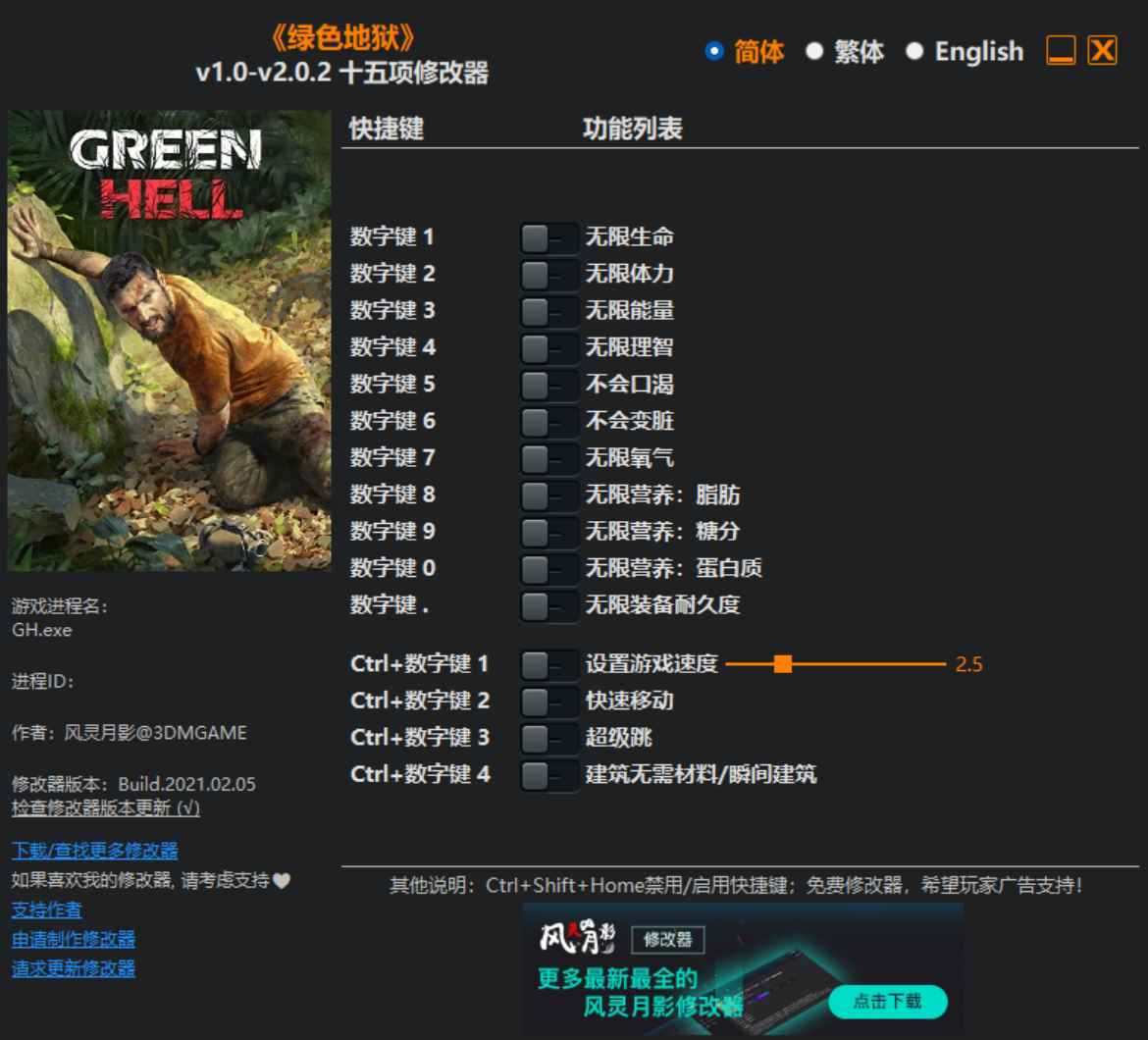Viewport: 1148px width, 1040px height.
Task: Enable 不会口渴
Action: 548,384
